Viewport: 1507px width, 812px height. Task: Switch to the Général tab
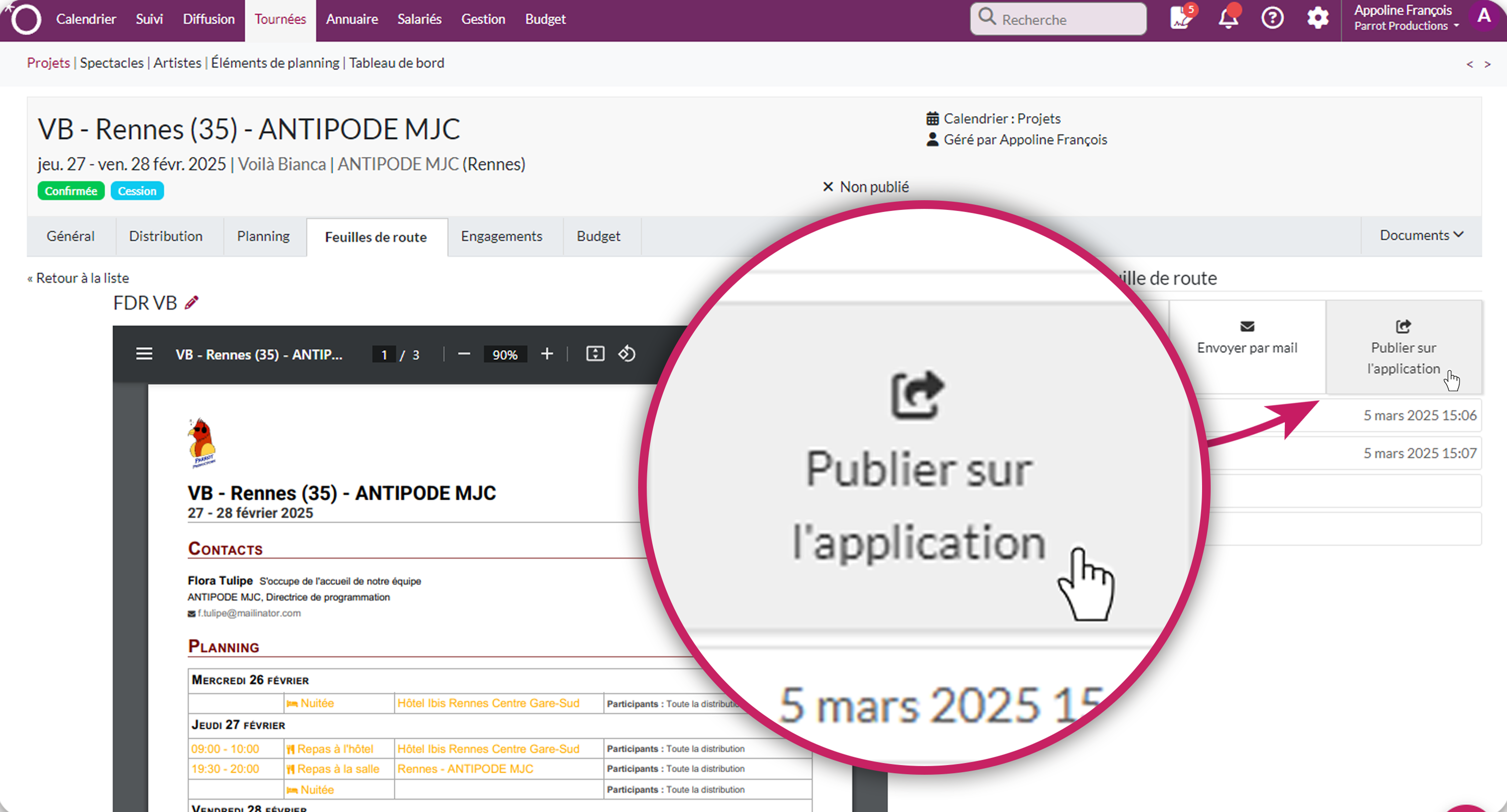[x=71, y=236]
